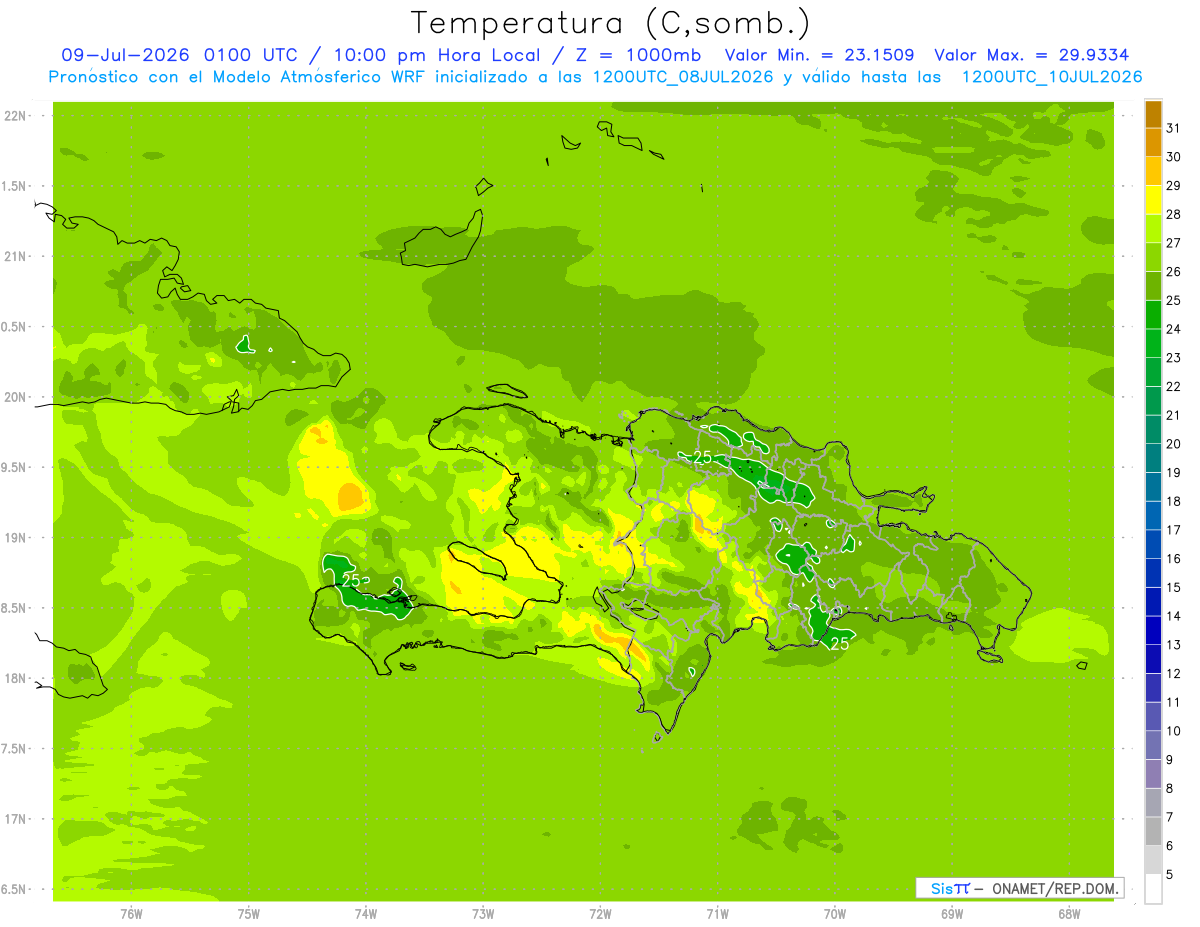Click the legend swatch between 27 and 28
The width and height of the screenshot is (1200, 927).
(1154, 229)
